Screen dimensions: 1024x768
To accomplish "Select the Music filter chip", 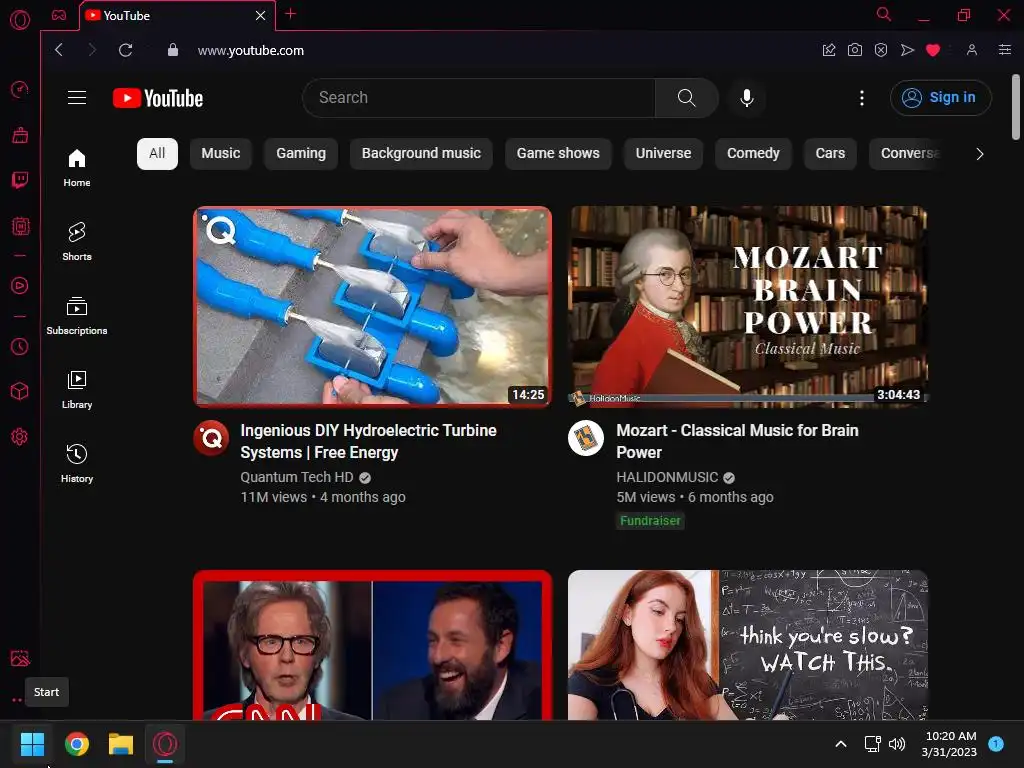I will click(x=221, y=153).
